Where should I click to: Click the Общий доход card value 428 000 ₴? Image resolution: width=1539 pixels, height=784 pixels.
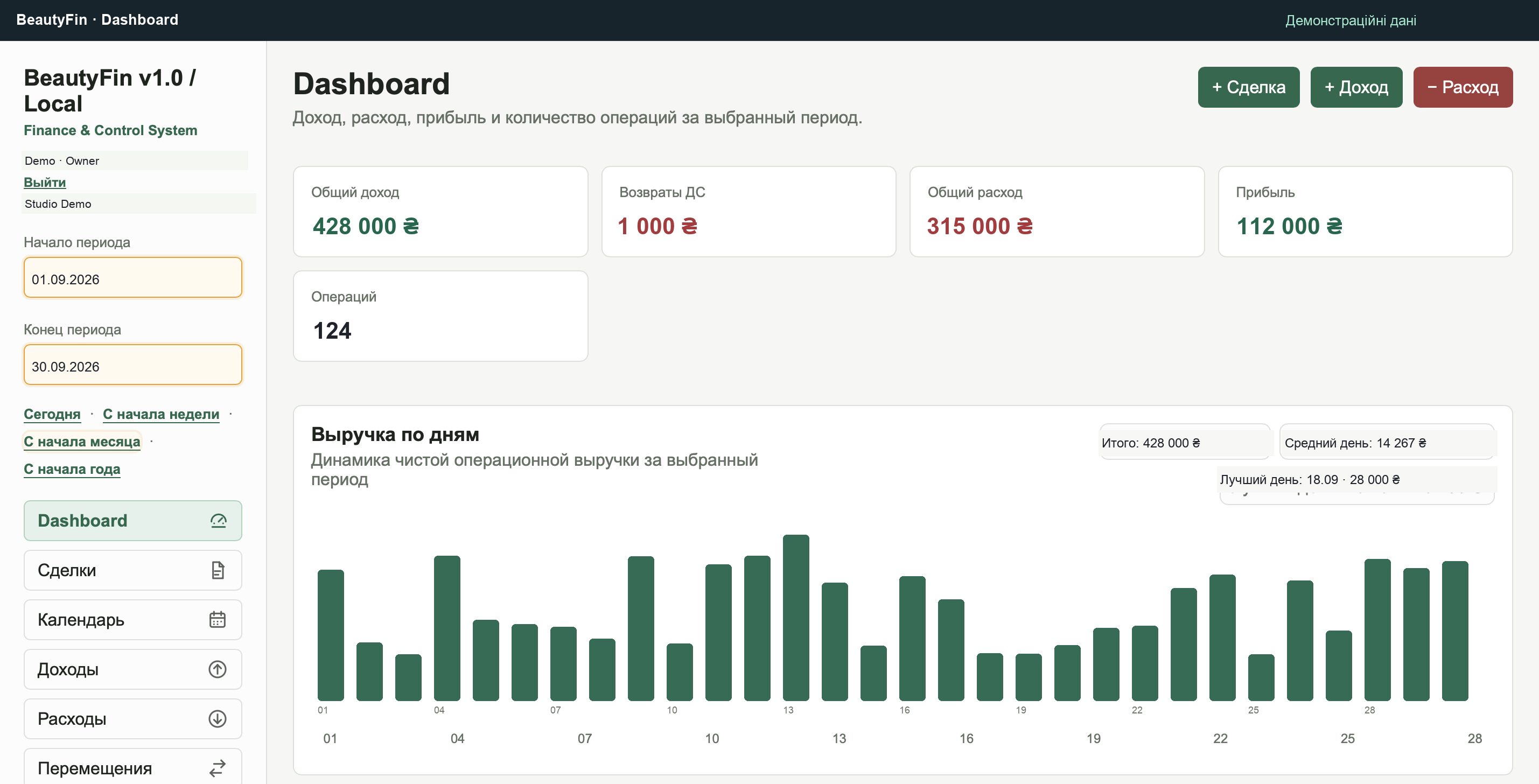(x=366, y=227)
